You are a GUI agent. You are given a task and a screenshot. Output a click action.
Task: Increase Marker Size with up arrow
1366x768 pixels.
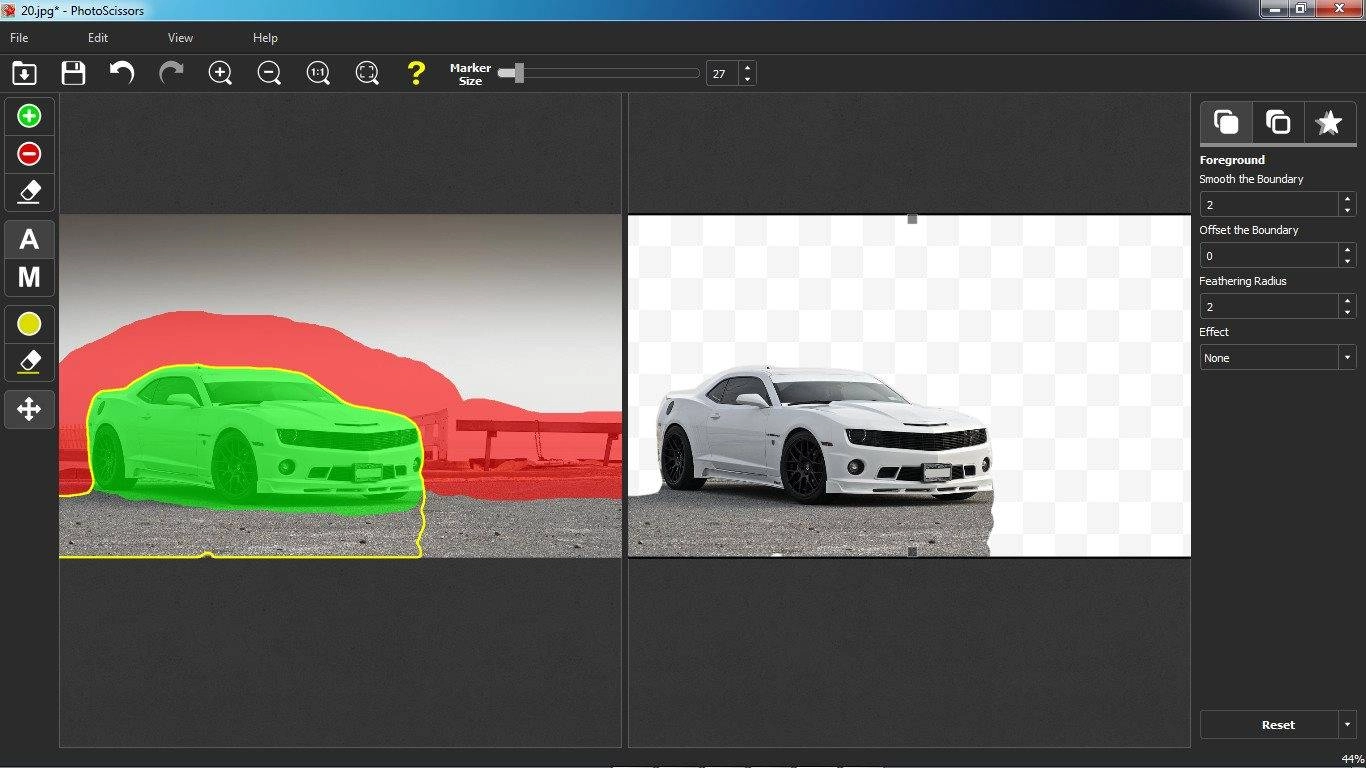tap(747, 67)
